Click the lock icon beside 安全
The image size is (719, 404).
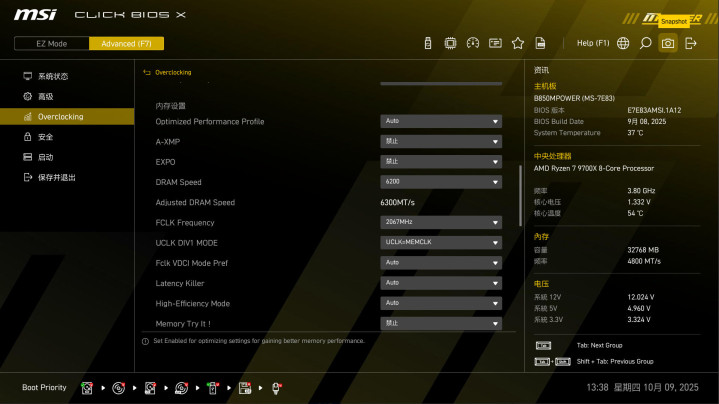point(28,137)
